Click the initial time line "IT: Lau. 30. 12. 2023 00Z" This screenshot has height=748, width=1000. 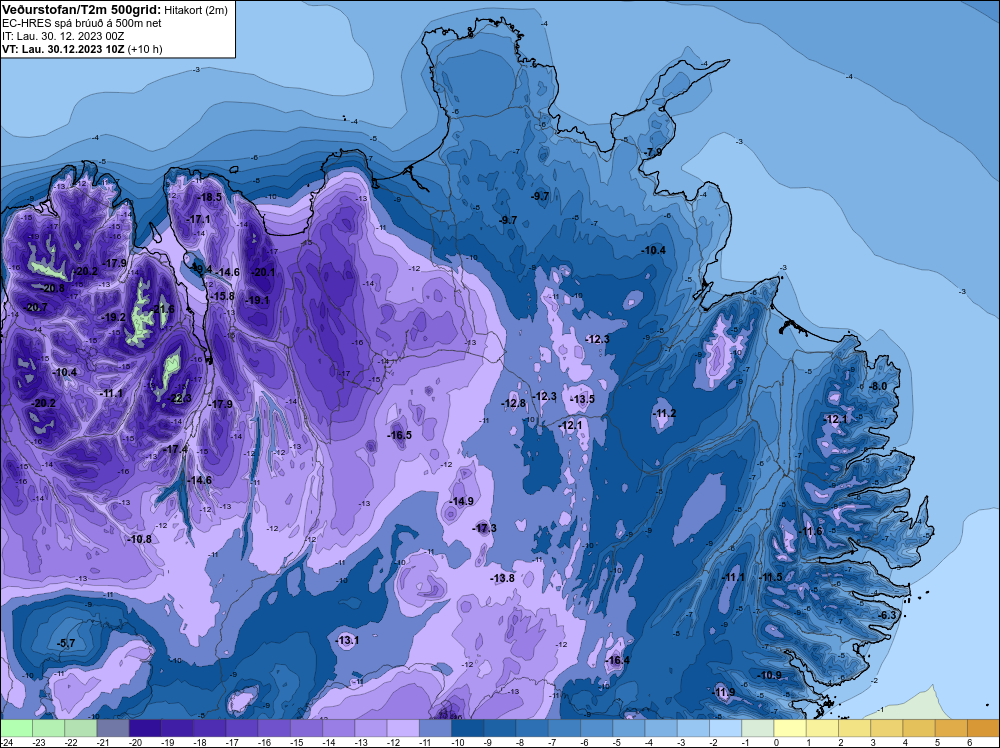[x=63, y=36]
